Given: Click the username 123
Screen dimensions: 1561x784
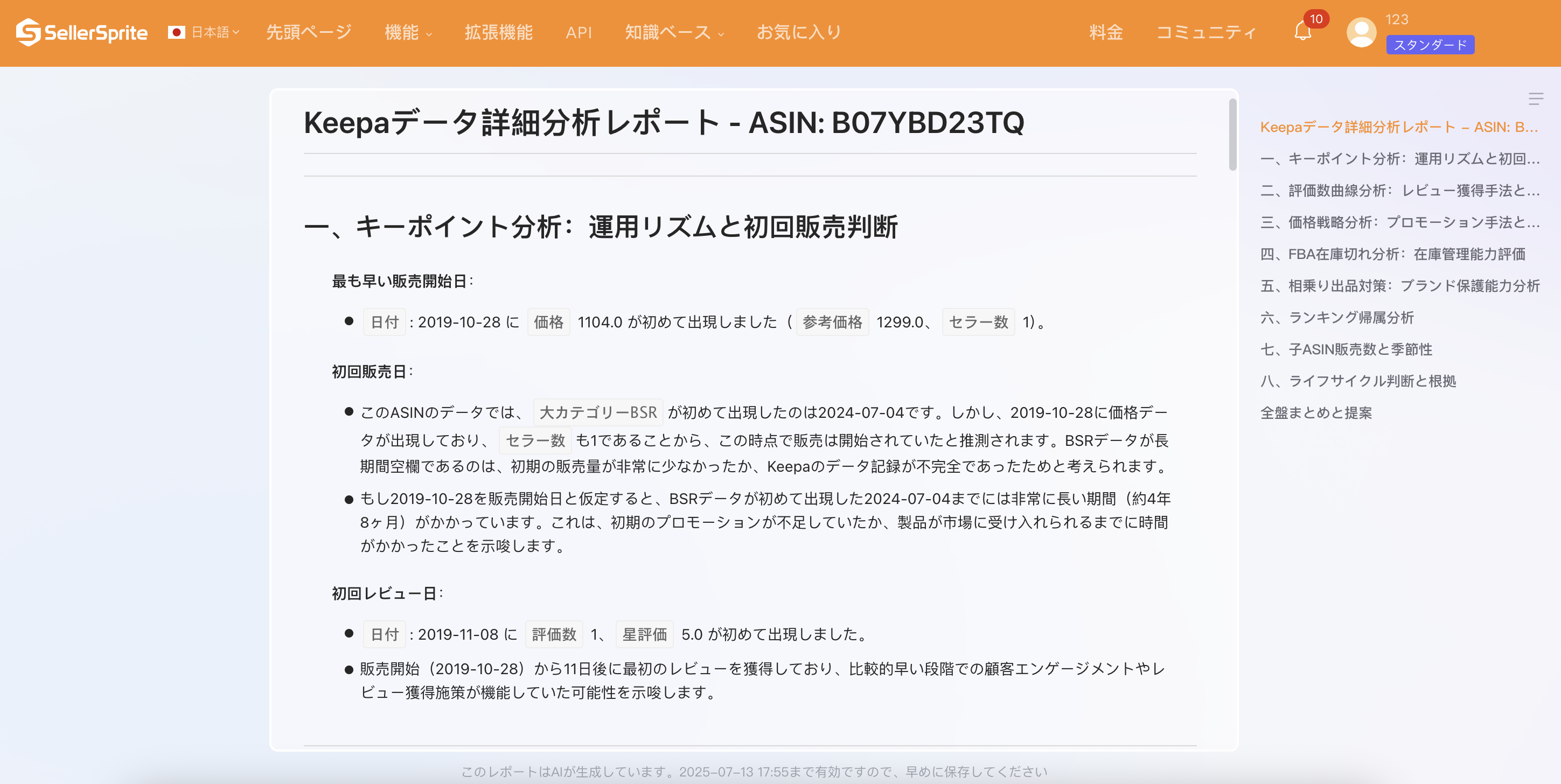Looking at the screenshot, I should point(1397,19).
